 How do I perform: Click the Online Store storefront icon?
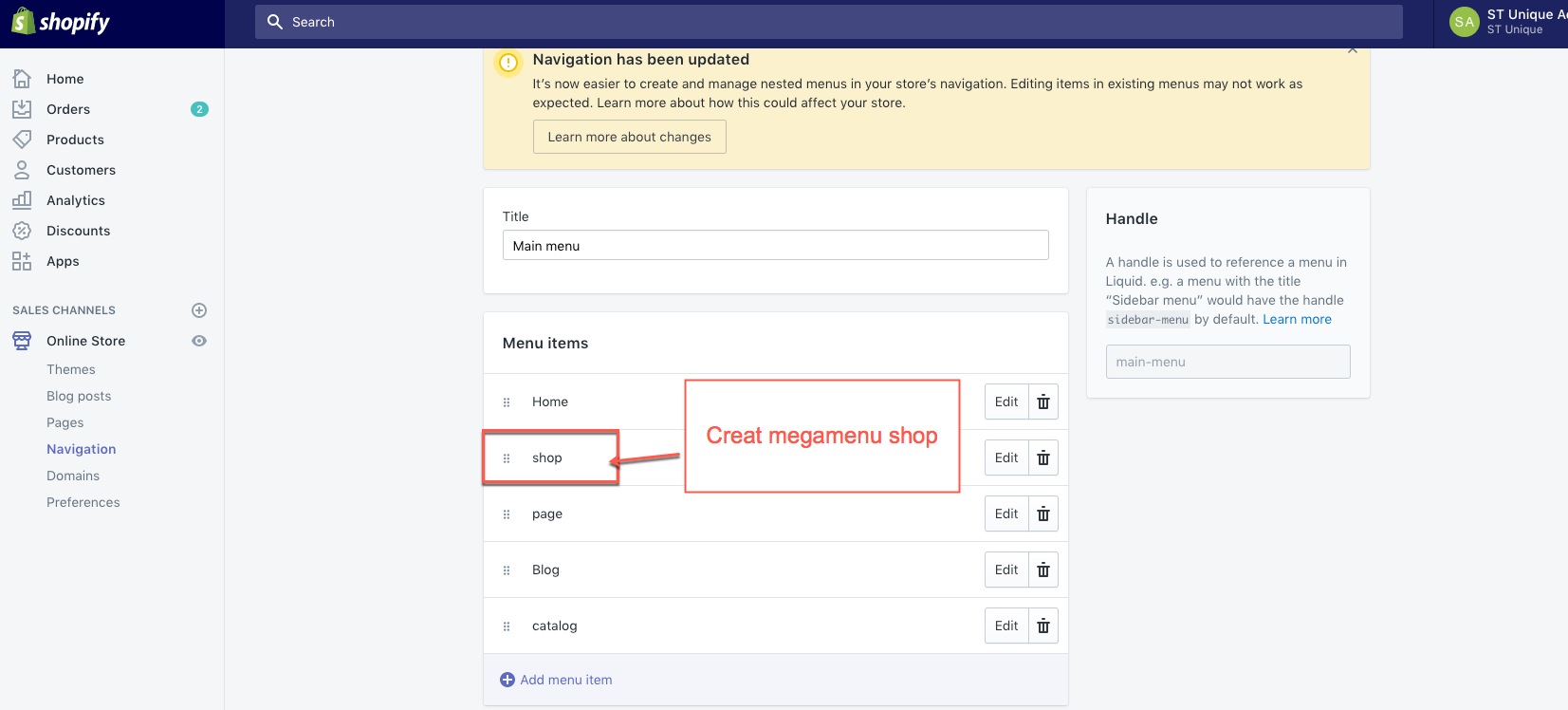pyautogui.click(x=22, y=341)
